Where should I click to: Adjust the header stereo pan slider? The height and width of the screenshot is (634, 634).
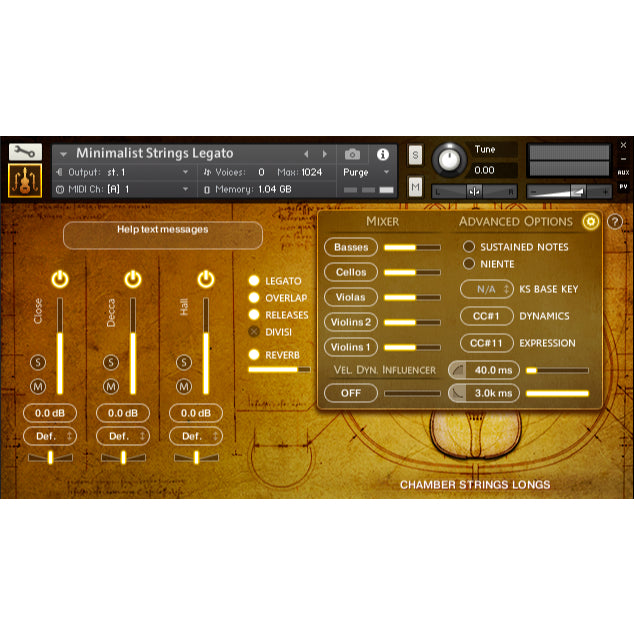[475, 192]
